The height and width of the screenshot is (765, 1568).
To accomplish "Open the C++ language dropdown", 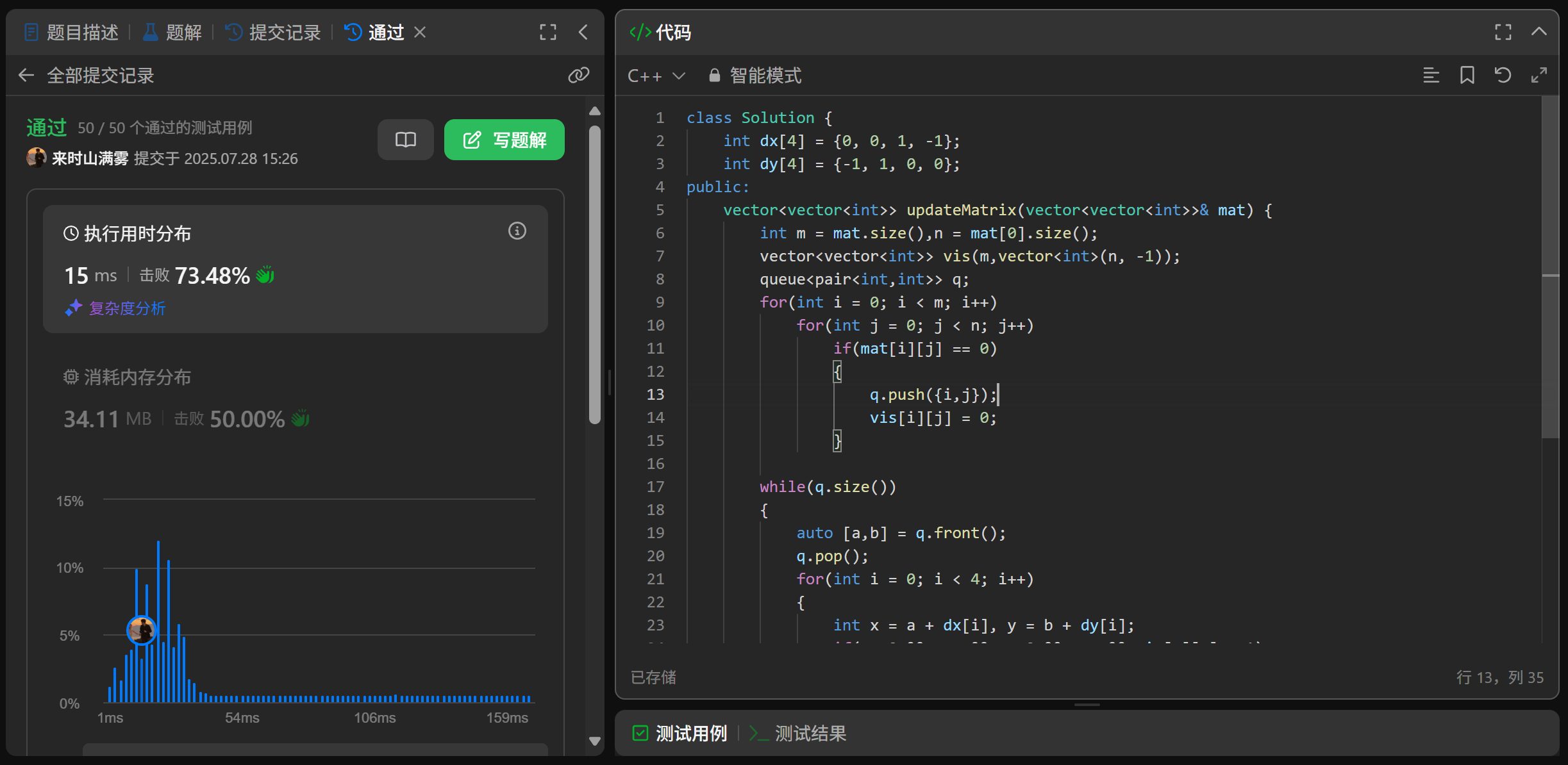I will 656,76.
